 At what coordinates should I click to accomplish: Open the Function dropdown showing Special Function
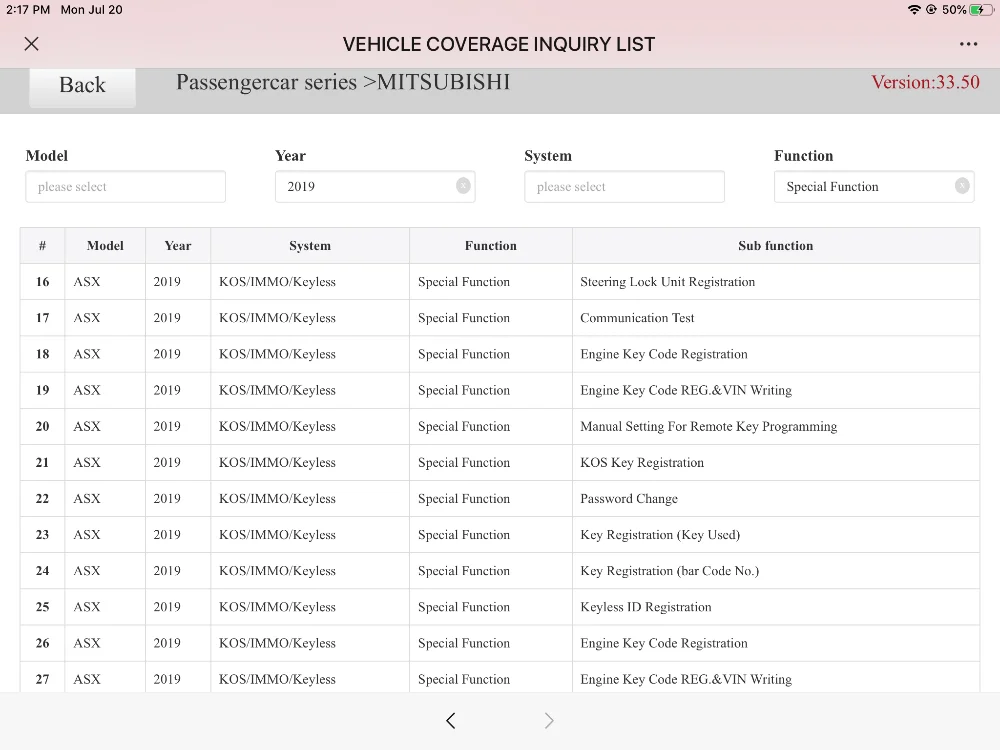[x=874, y=186]
